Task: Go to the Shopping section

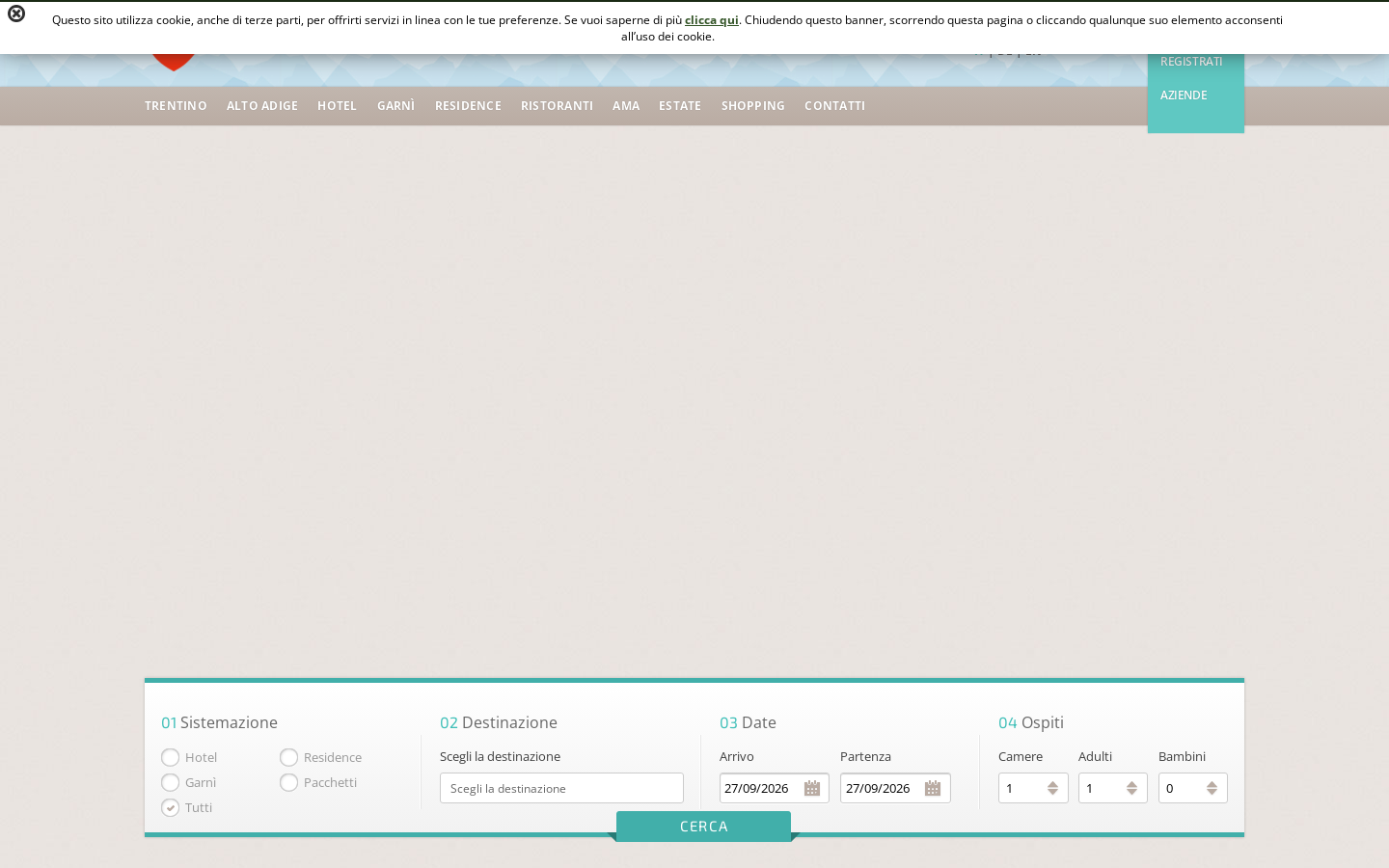Action: (x=753, y=106)
